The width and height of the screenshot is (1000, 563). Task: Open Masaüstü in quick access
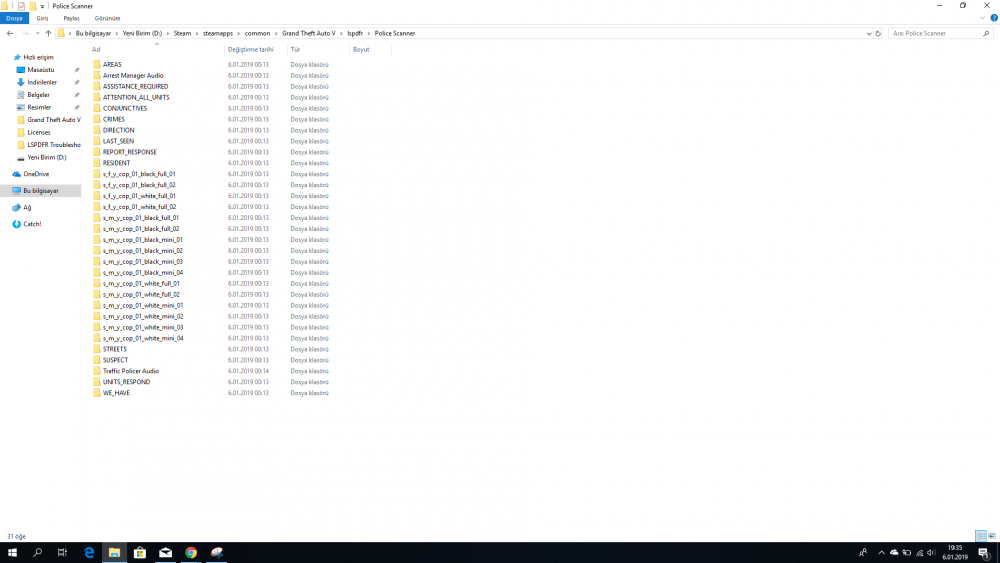[x=41, y=69]
